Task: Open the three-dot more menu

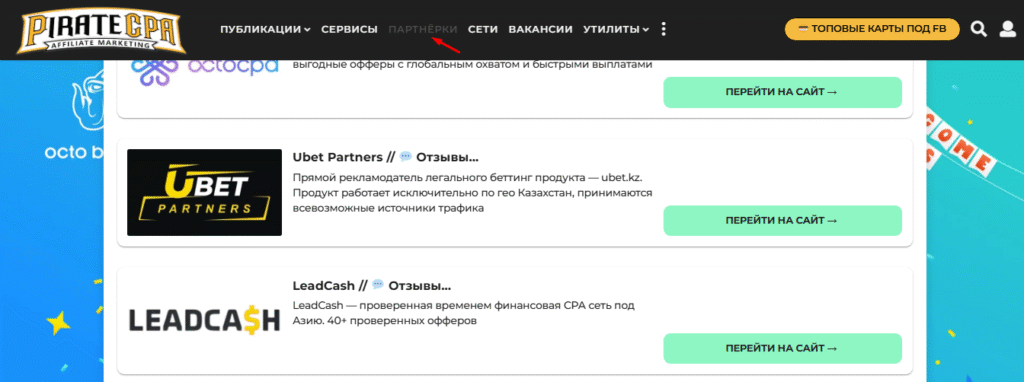Action: pos(664,29)
